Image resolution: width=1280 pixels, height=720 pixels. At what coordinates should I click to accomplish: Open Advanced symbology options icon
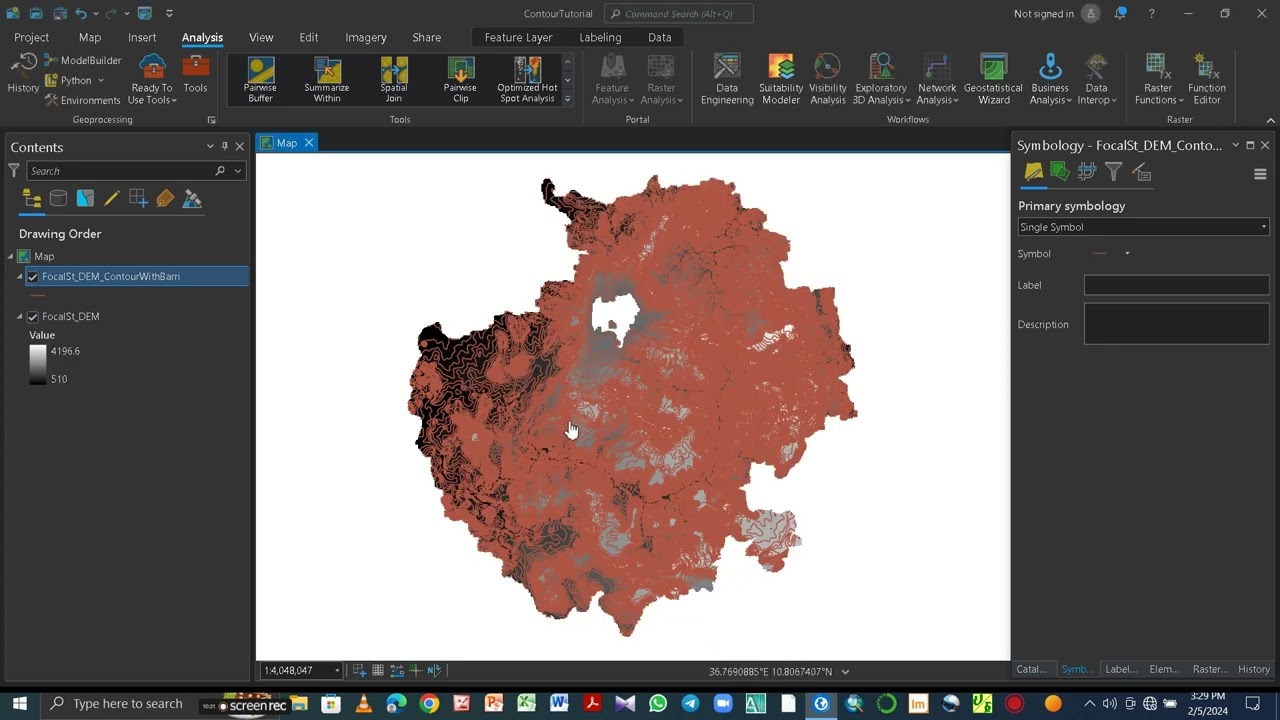pos(1141,173)
